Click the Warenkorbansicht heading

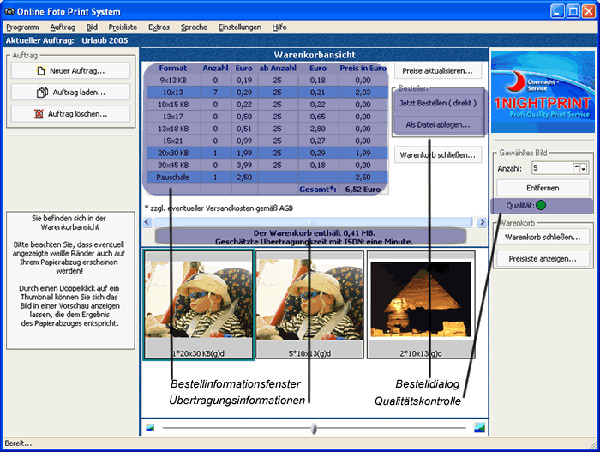315,55
